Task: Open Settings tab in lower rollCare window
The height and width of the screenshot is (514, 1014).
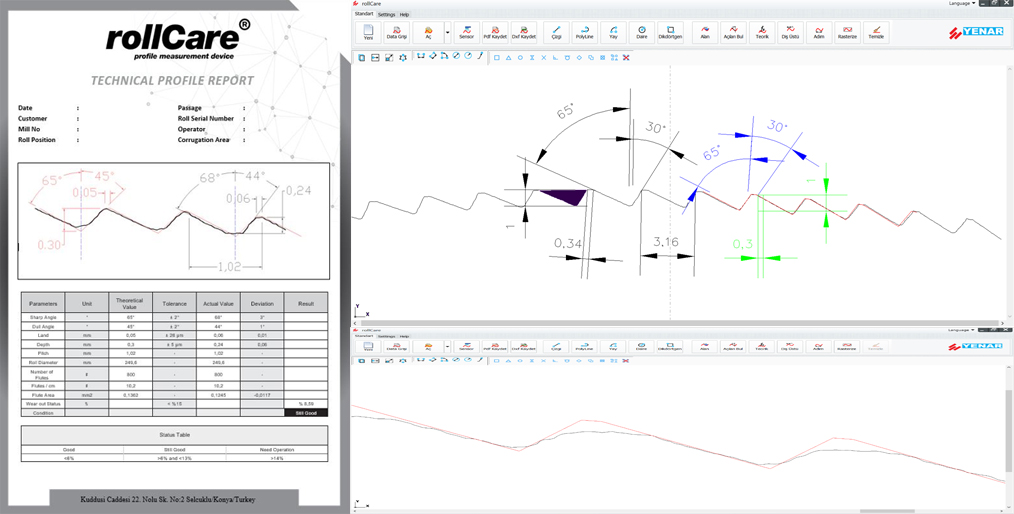Action: coord(386,336)
